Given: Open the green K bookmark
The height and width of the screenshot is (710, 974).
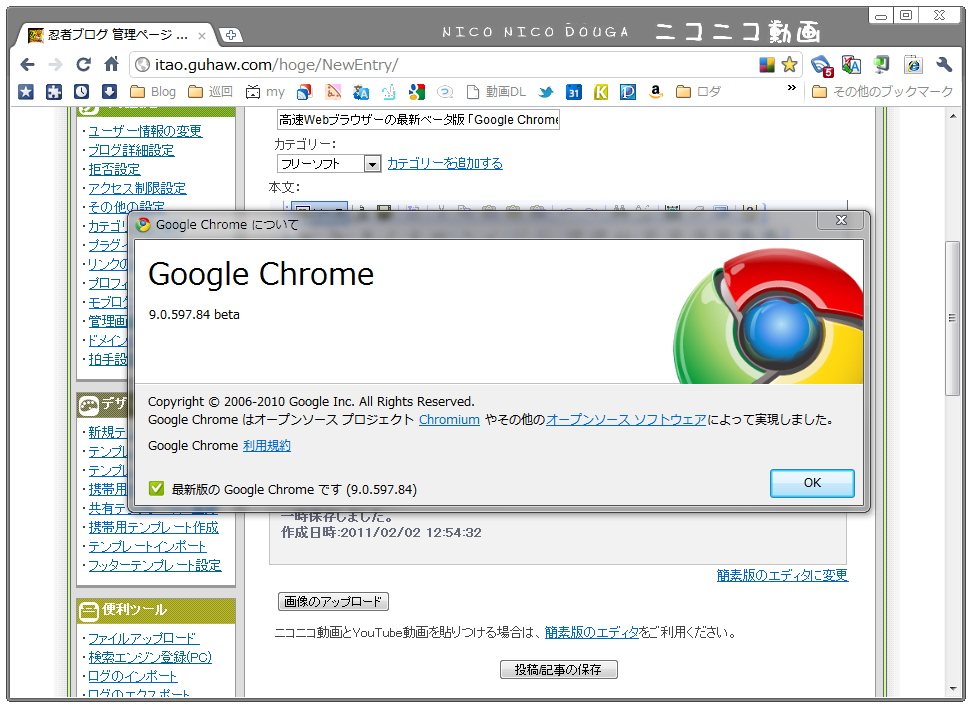Looking at the screenshot, I should [x=601, y=92].
